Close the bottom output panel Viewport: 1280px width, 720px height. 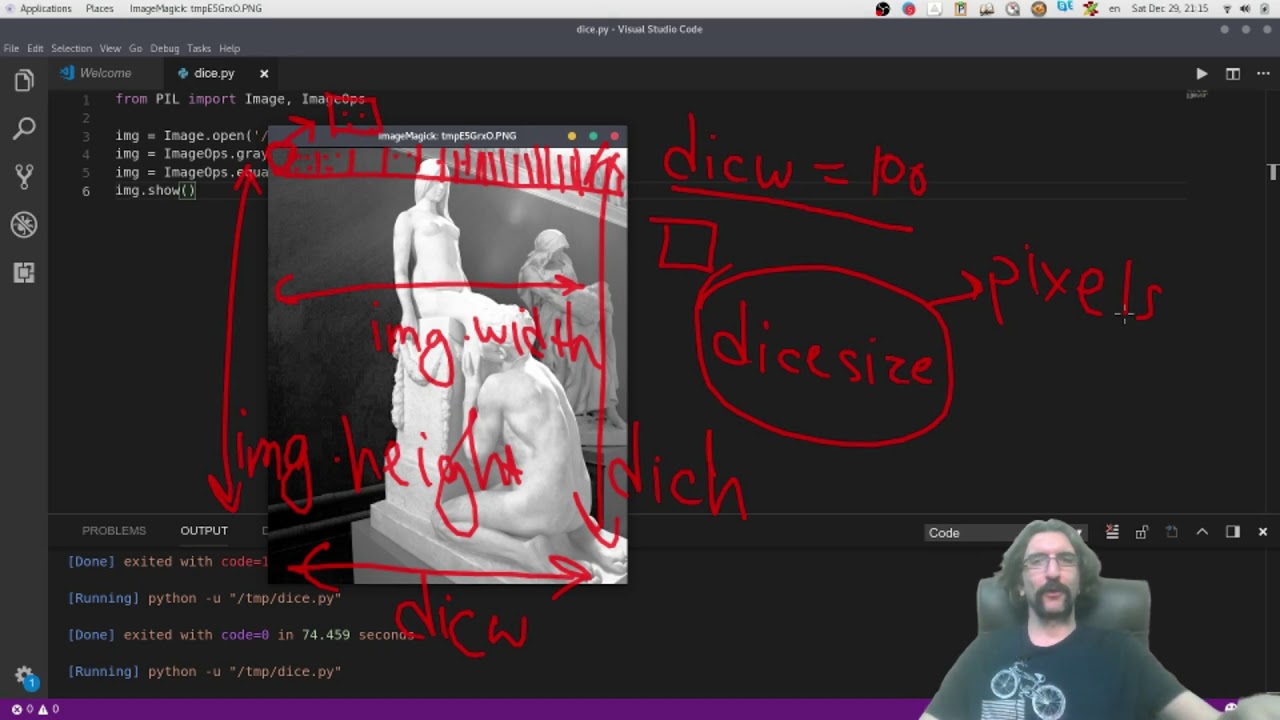1263,532
